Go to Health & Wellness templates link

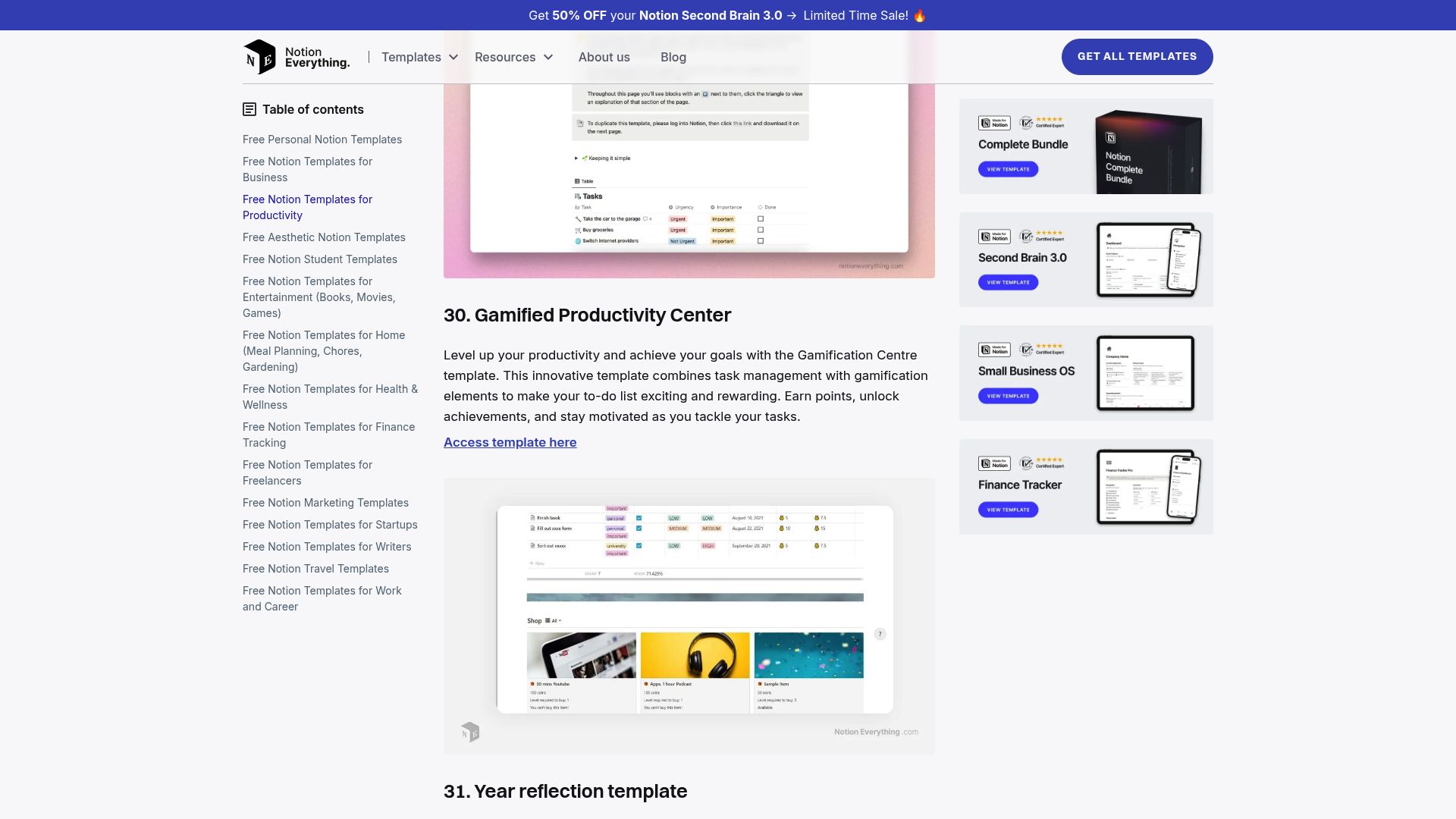coord(330,397)
